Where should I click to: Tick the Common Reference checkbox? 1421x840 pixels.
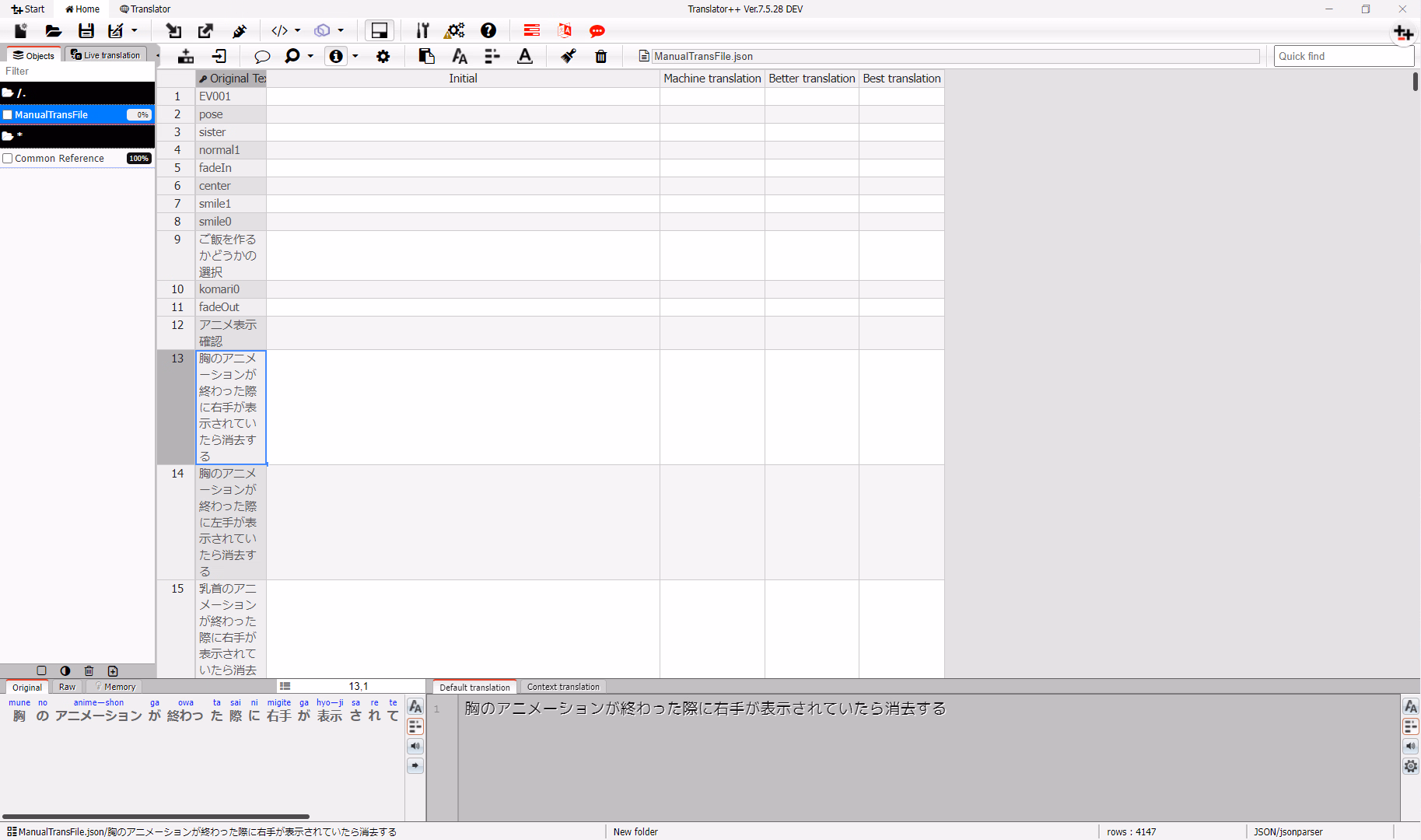click(8, 159)
